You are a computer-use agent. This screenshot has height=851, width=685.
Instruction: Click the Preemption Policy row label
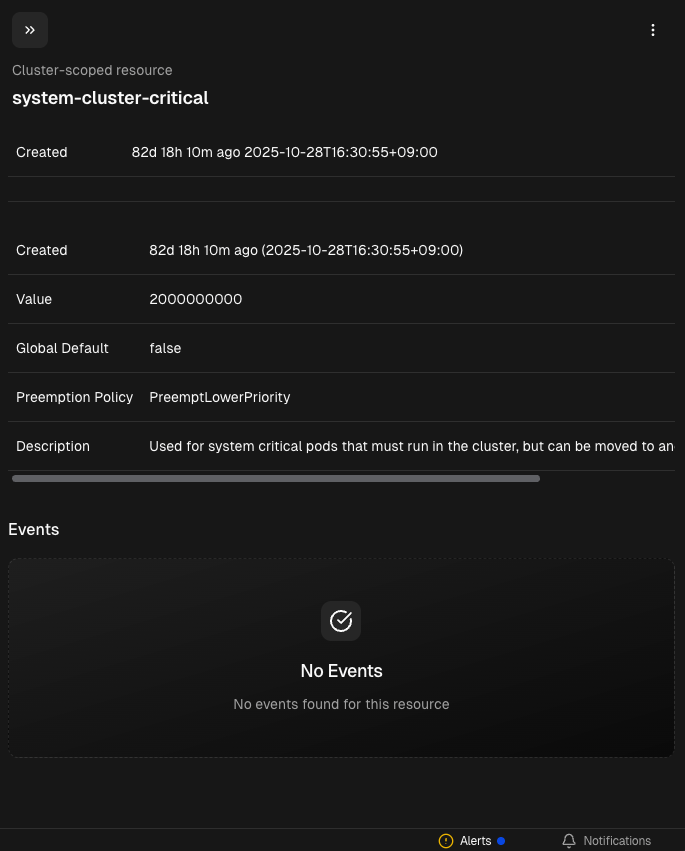pos(74,397)
